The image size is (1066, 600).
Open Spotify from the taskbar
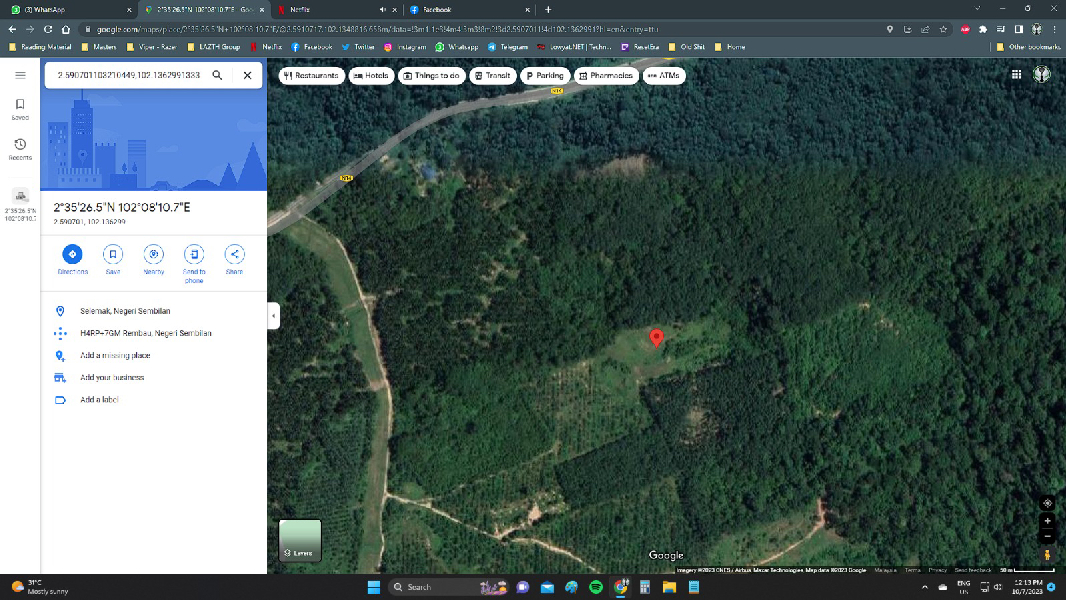click(x=596, y=587)
